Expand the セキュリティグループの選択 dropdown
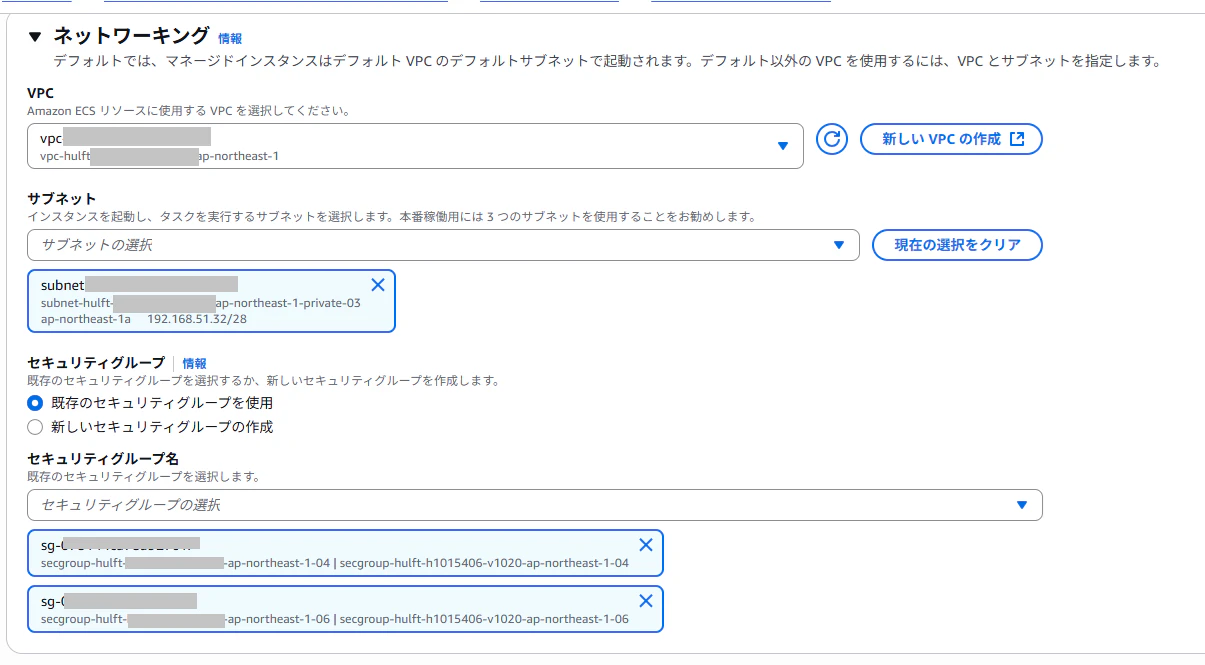1205x665 pixels. (x=535, y=505)
